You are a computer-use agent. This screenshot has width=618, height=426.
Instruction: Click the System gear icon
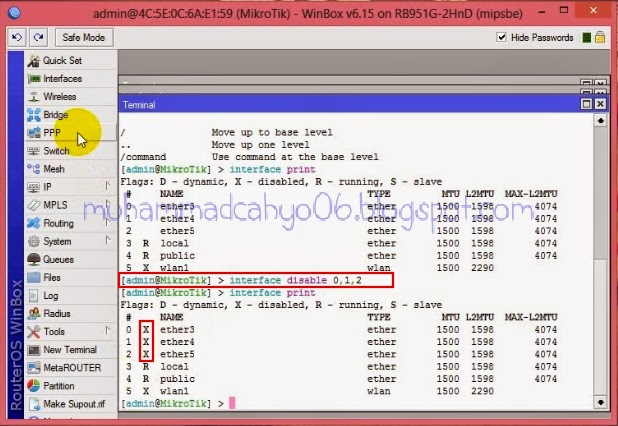click(34, 242)
